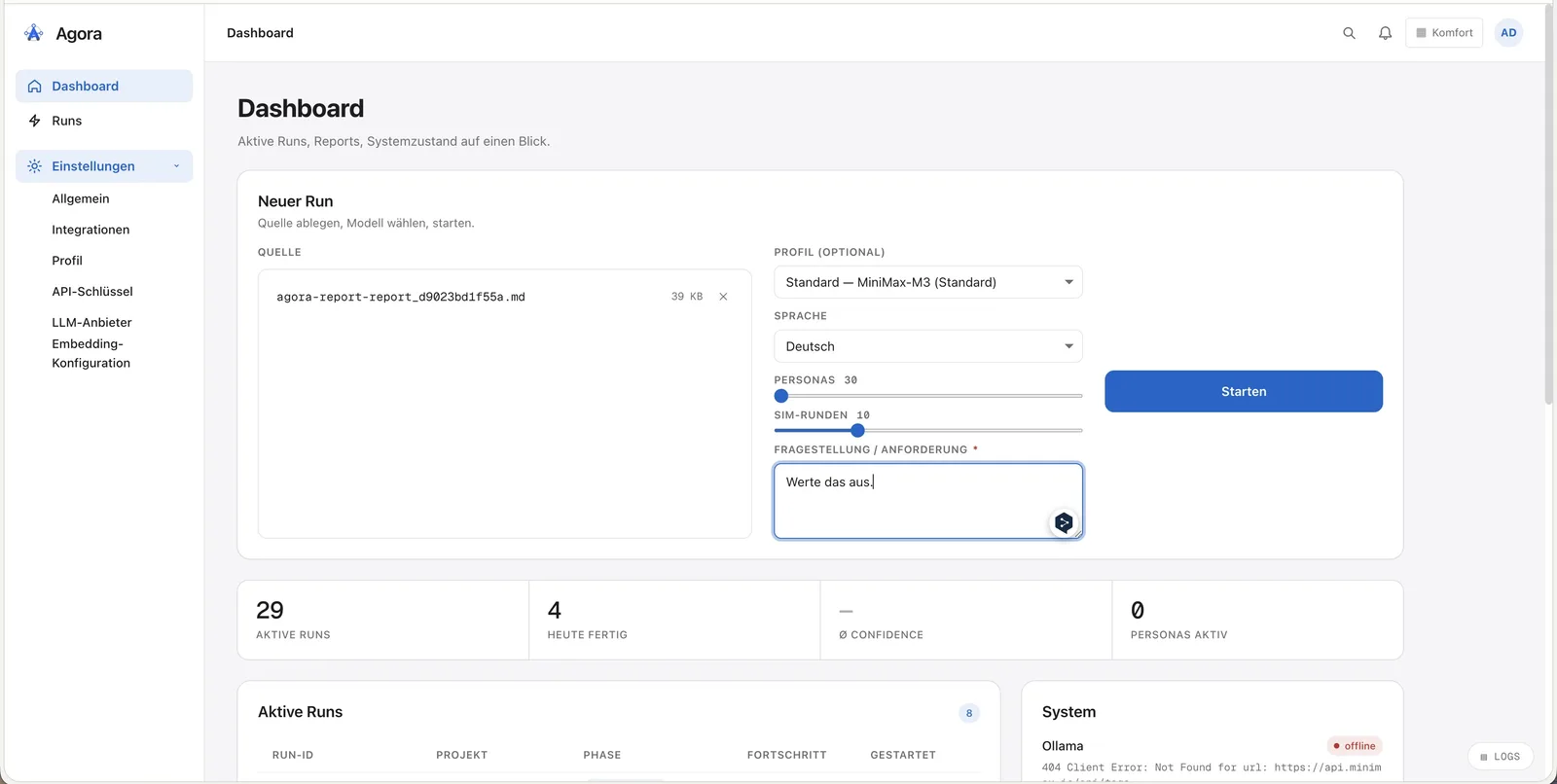Click the Starten button
This screenshot has width=1557, height=784.
pos(1244,391)
